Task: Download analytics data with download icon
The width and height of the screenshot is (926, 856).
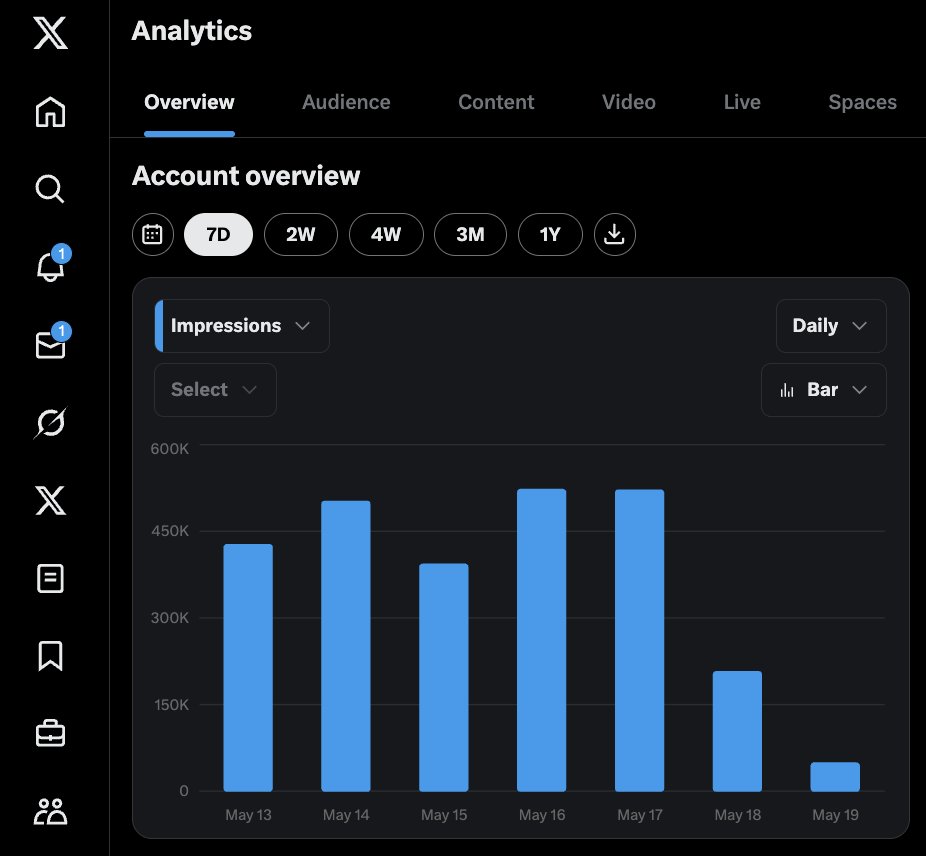Action: 615,235
